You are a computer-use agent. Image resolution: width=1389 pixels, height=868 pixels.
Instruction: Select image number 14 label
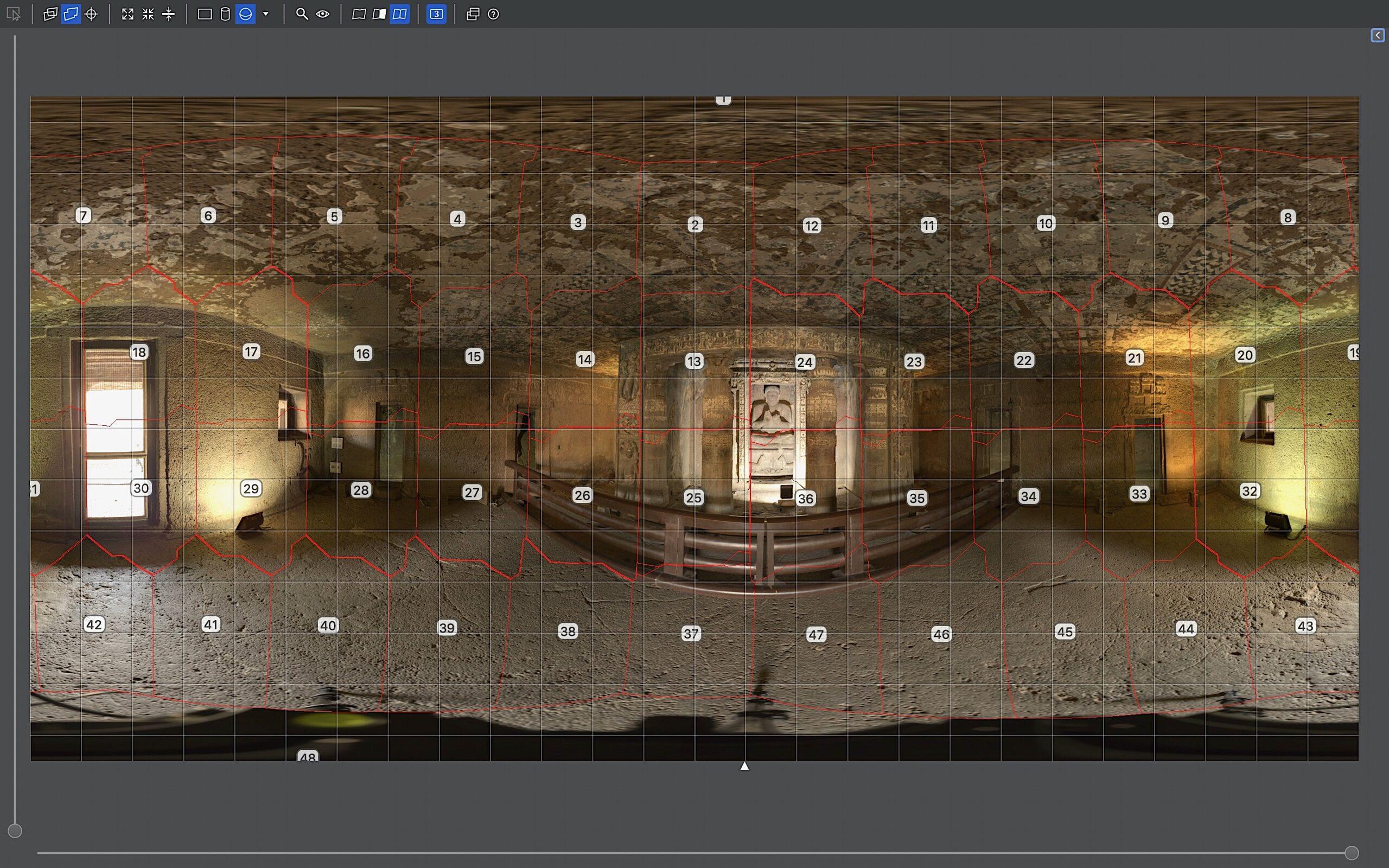(x=585, y=360)
